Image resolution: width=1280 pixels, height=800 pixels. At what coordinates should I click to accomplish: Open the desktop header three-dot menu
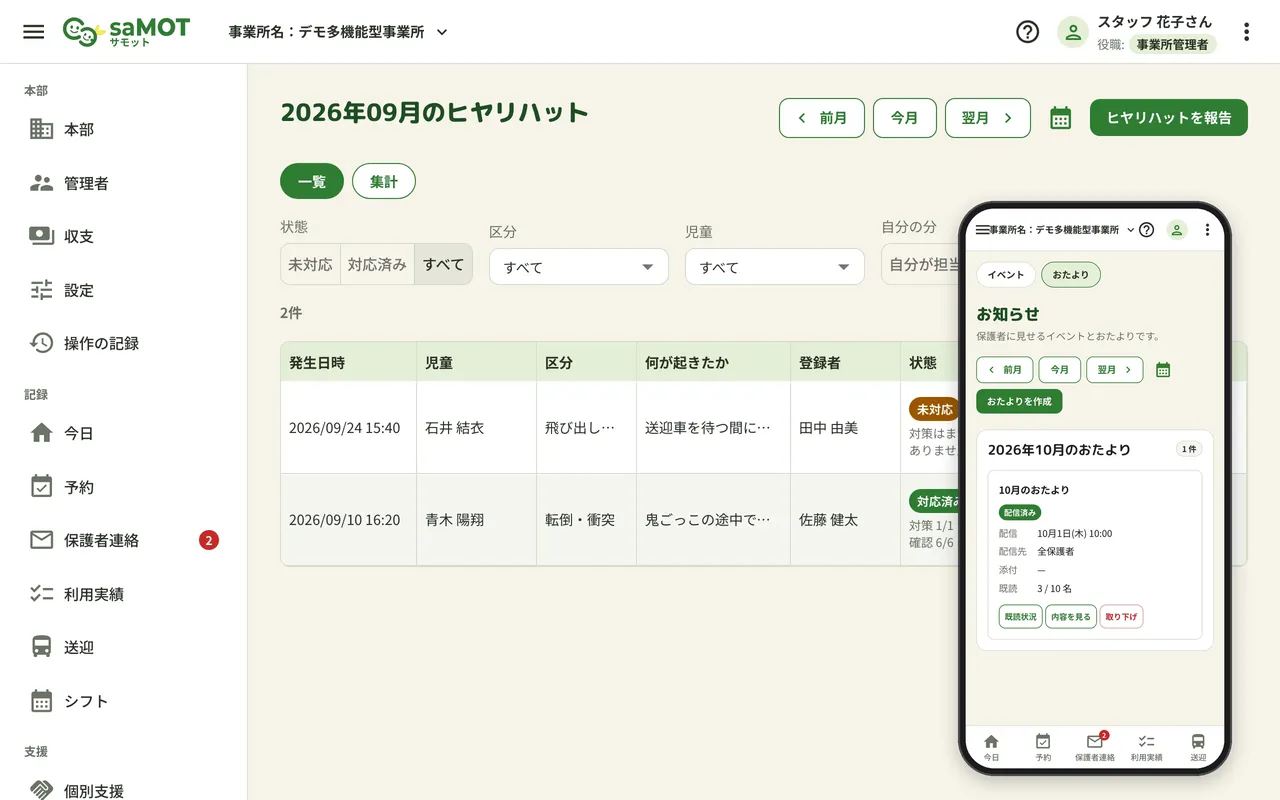click(x=1246, y=32)
